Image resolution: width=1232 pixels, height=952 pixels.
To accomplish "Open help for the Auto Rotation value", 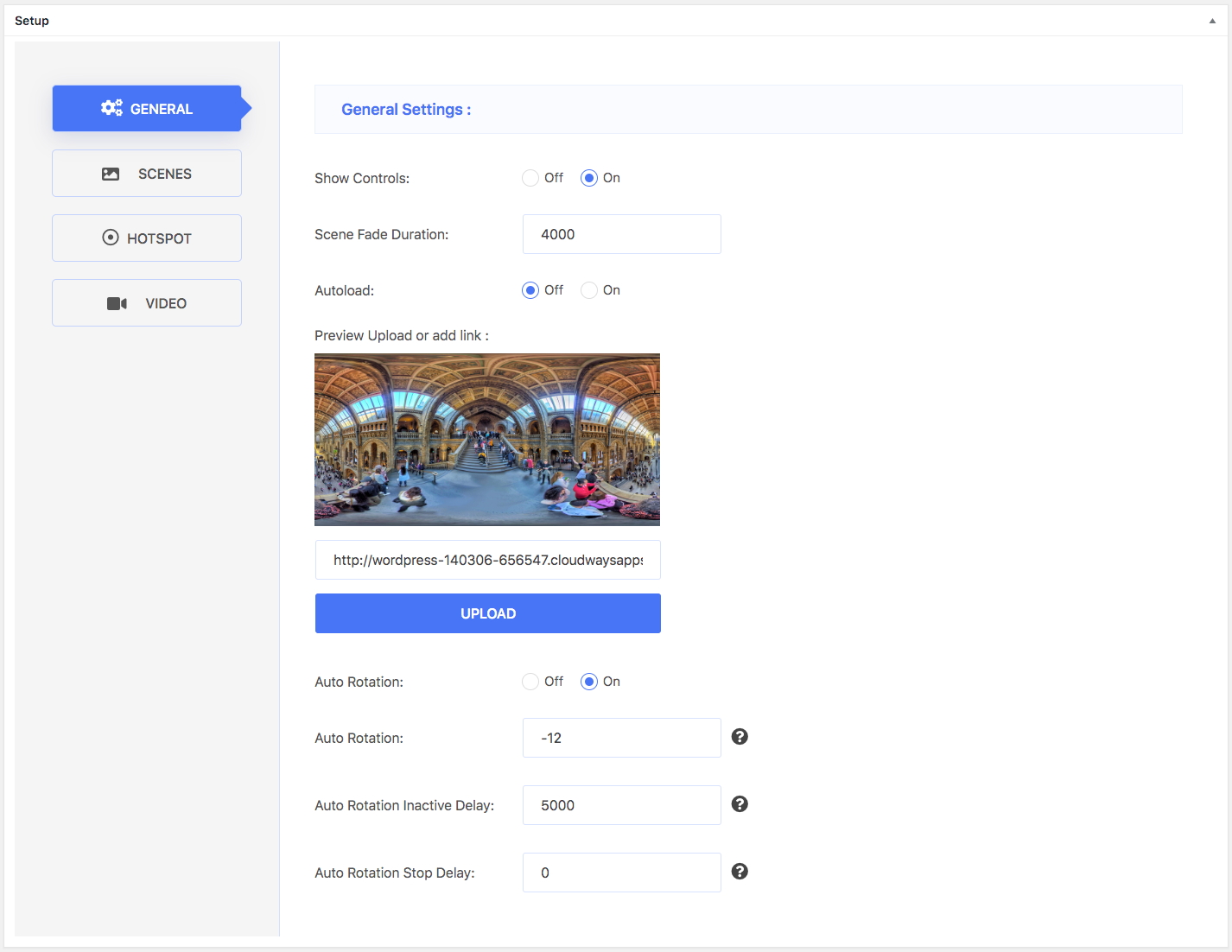I will point(740,737).
